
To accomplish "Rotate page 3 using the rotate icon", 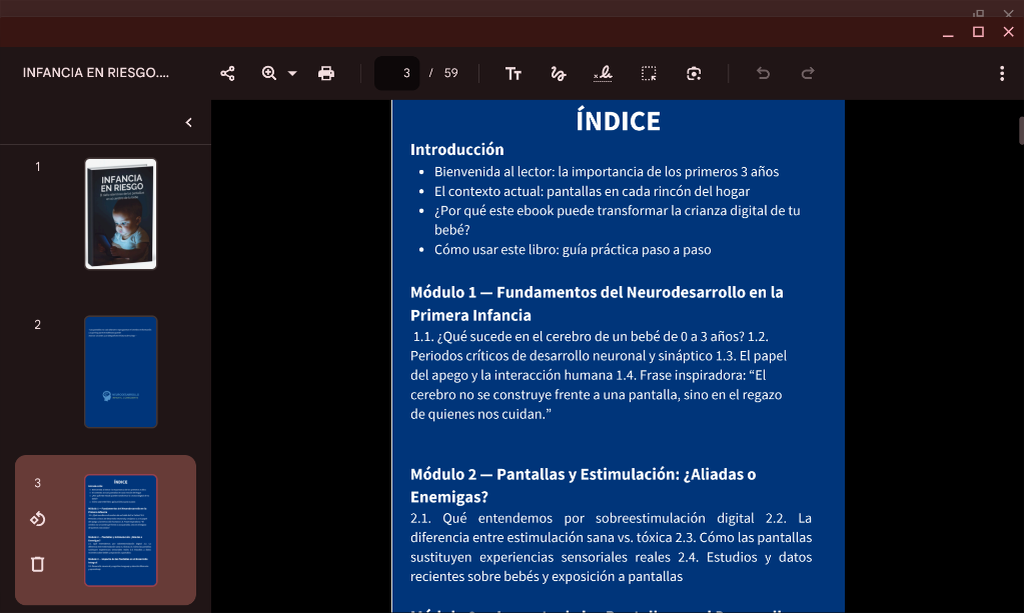I will pyautogui.click(x=38, y=518).
